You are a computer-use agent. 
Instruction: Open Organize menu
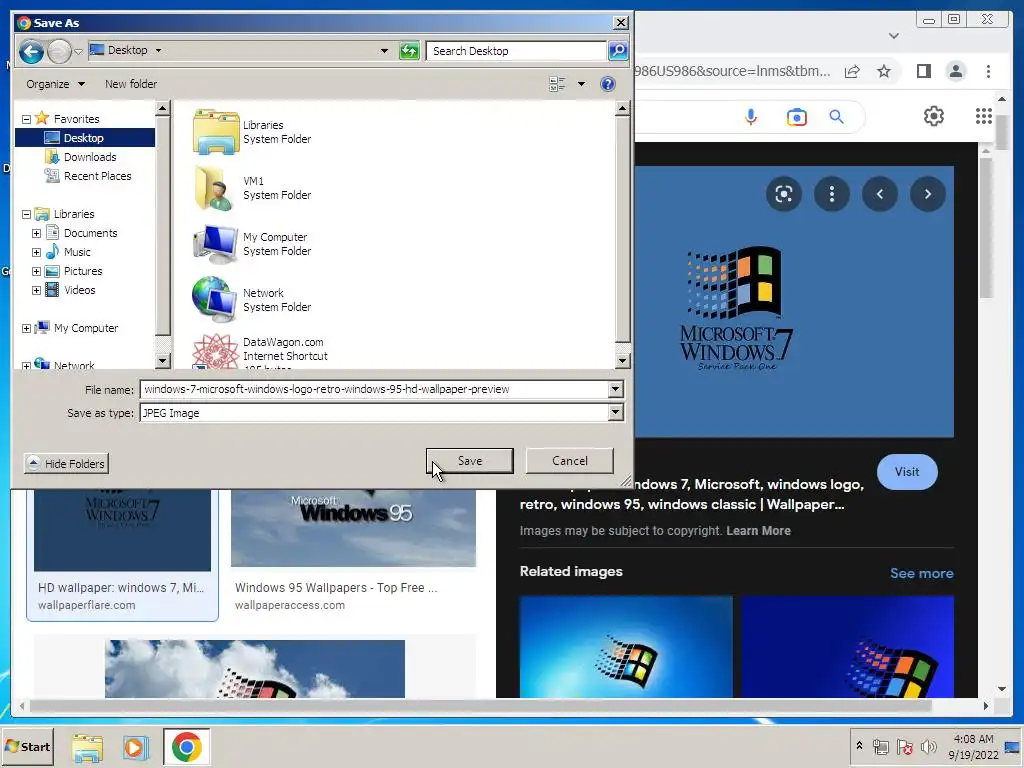56,84
